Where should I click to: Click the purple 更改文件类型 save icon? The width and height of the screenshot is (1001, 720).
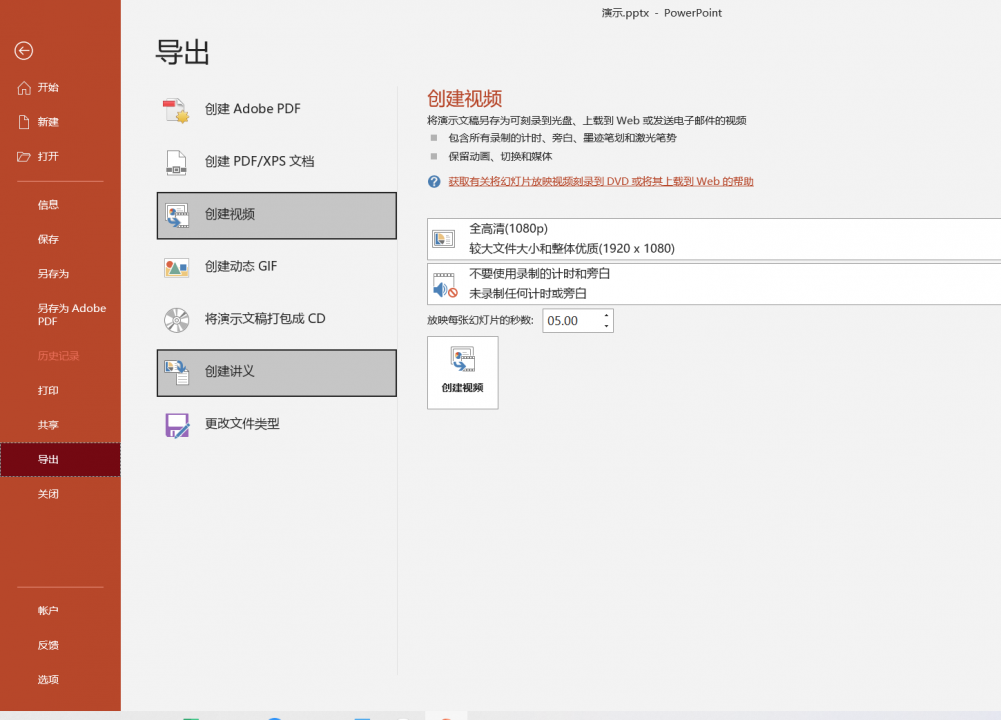(177, 425)
